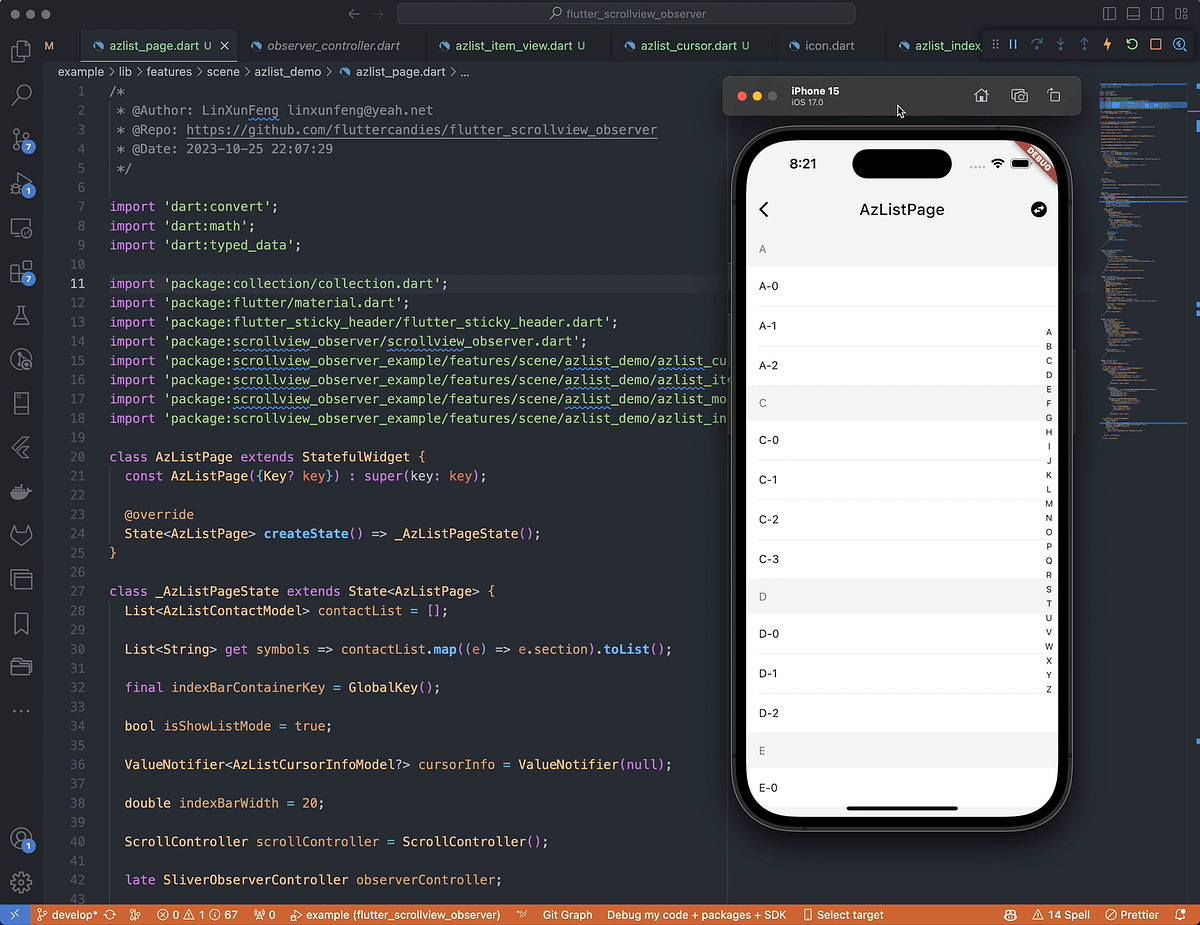Toggle Prettier formatter in status bar
Screen dimensions: 1200x925
tap(1131, 914)
